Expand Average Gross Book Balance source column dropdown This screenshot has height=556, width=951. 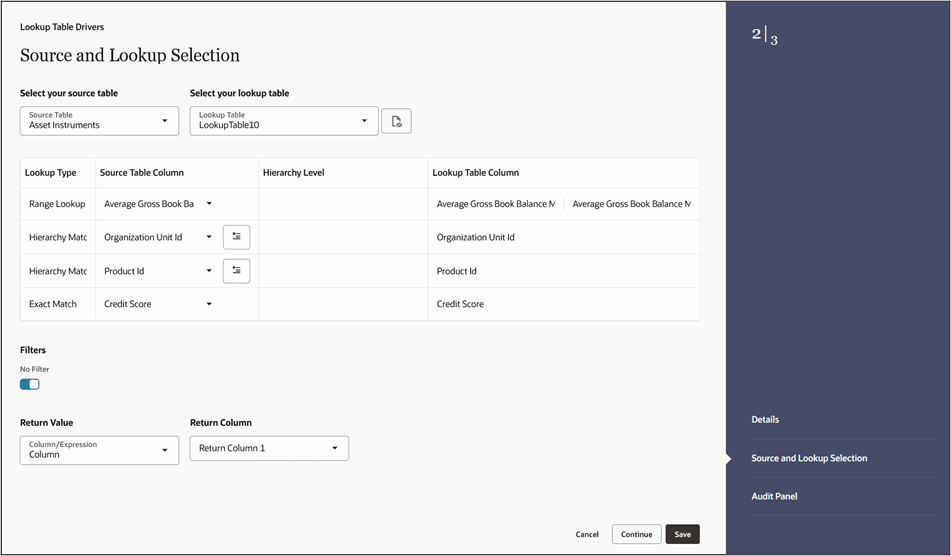click(x=209, y=204)
